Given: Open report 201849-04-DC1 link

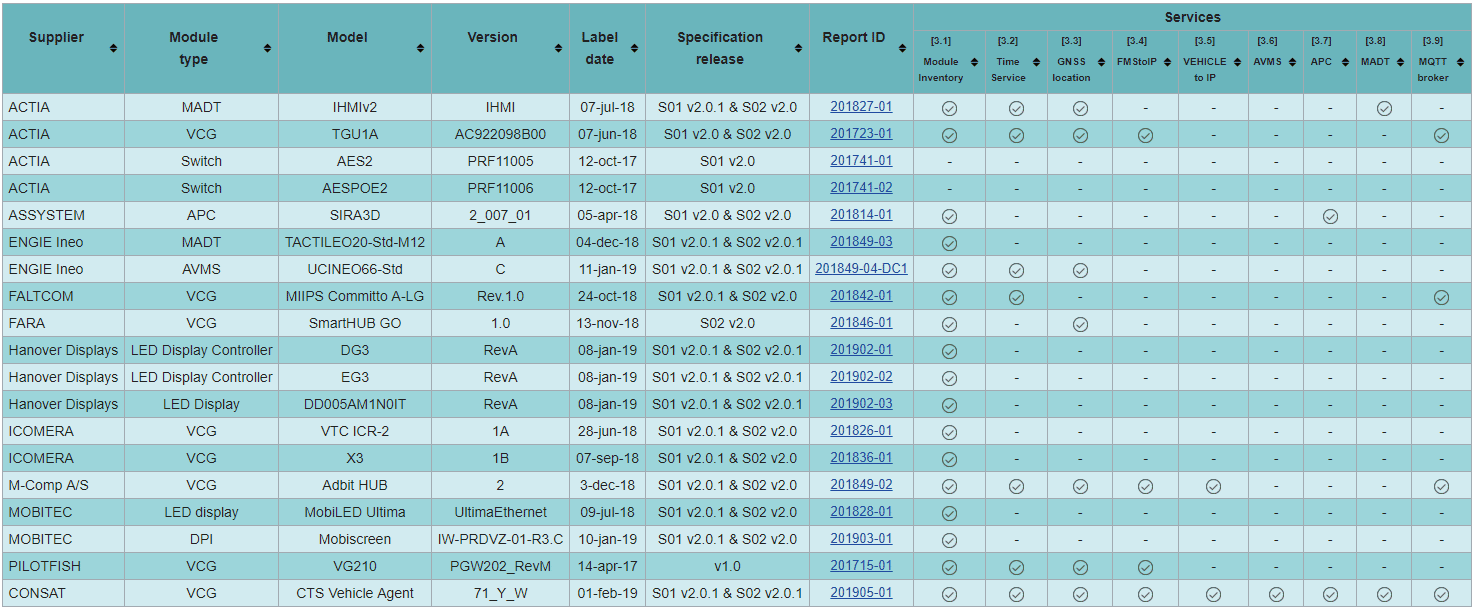Looking at the screenshot, I should [x=861, y=269].
